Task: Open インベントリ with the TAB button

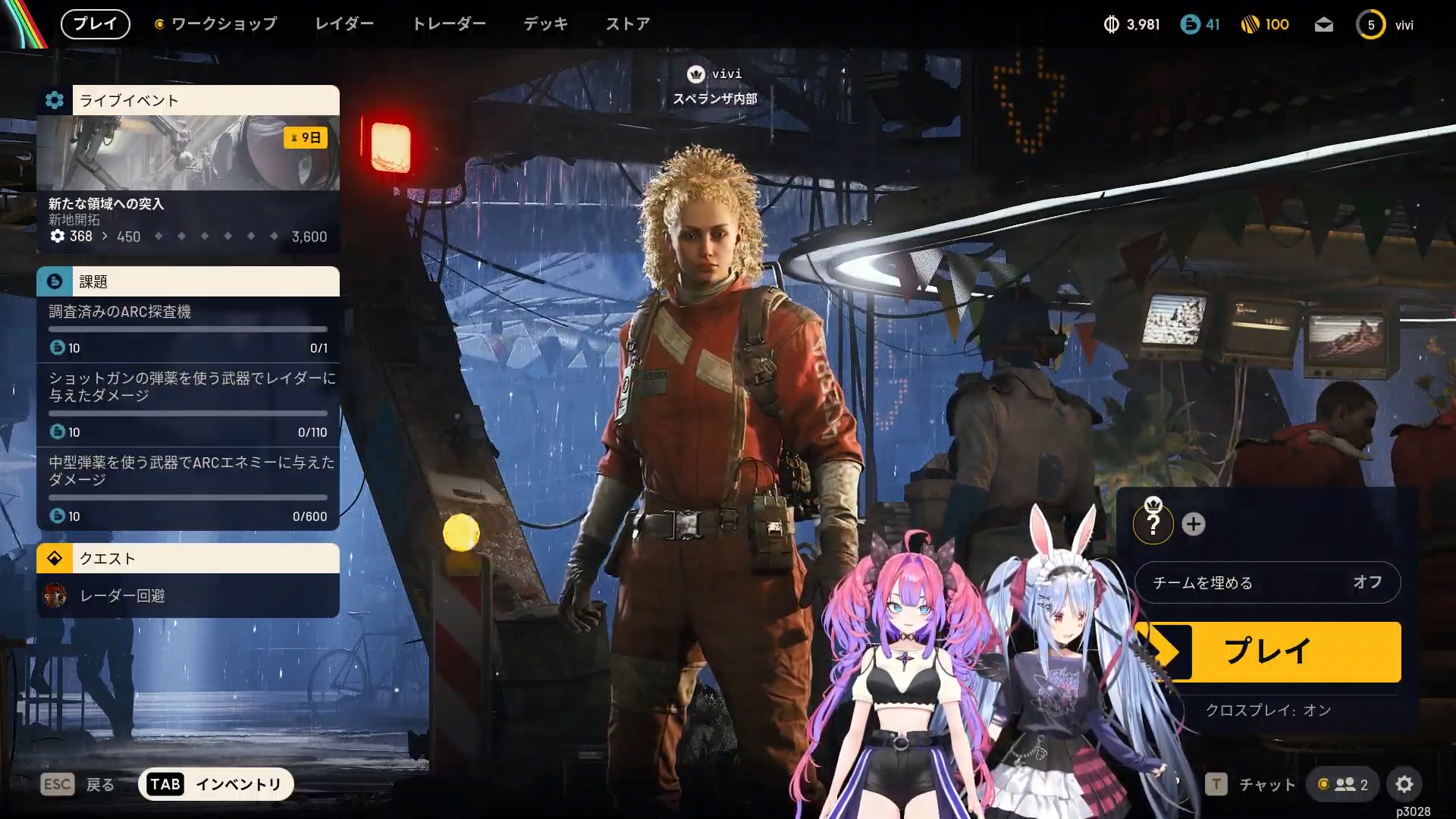Action: click(x=216, y=784)
